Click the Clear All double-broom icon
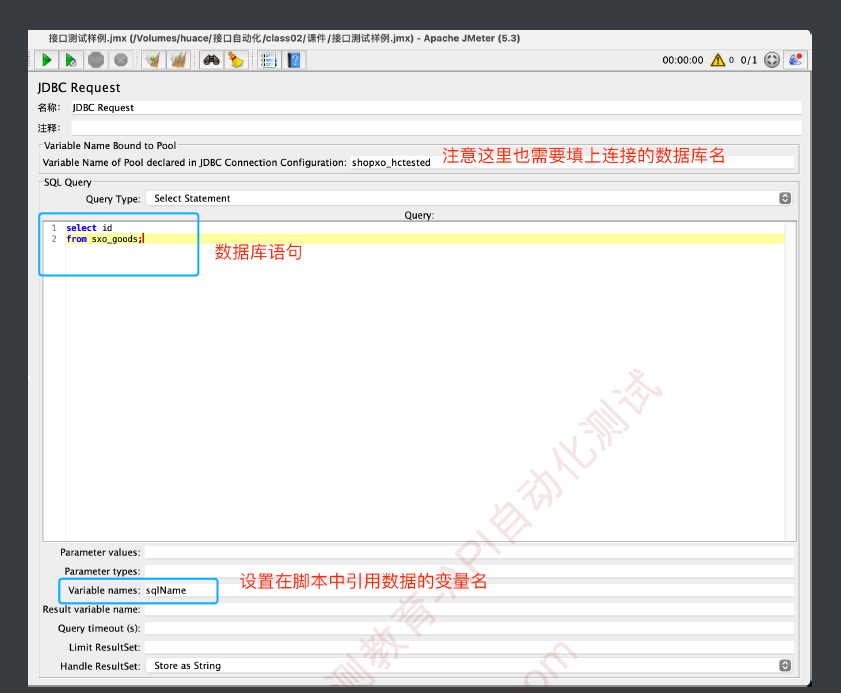This screenshot has height=693, width=841. [x=179, y=60]
